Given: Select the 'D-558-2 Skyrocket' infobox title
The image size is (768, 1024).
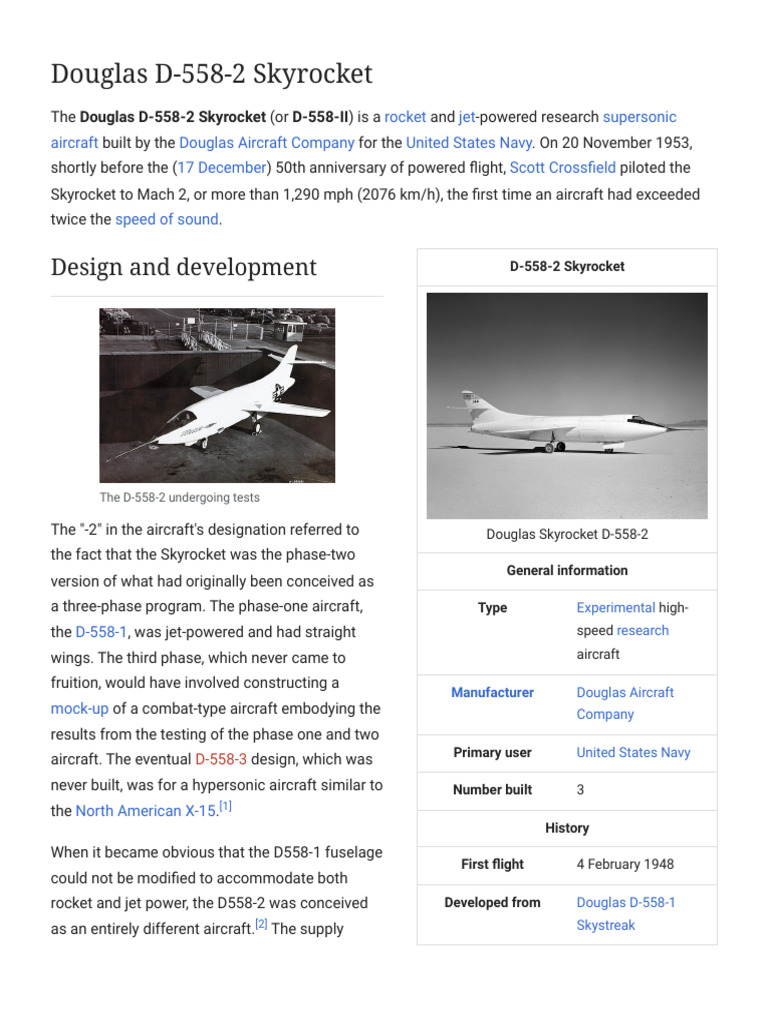Looking at the screenshot, I should (567, 266).
